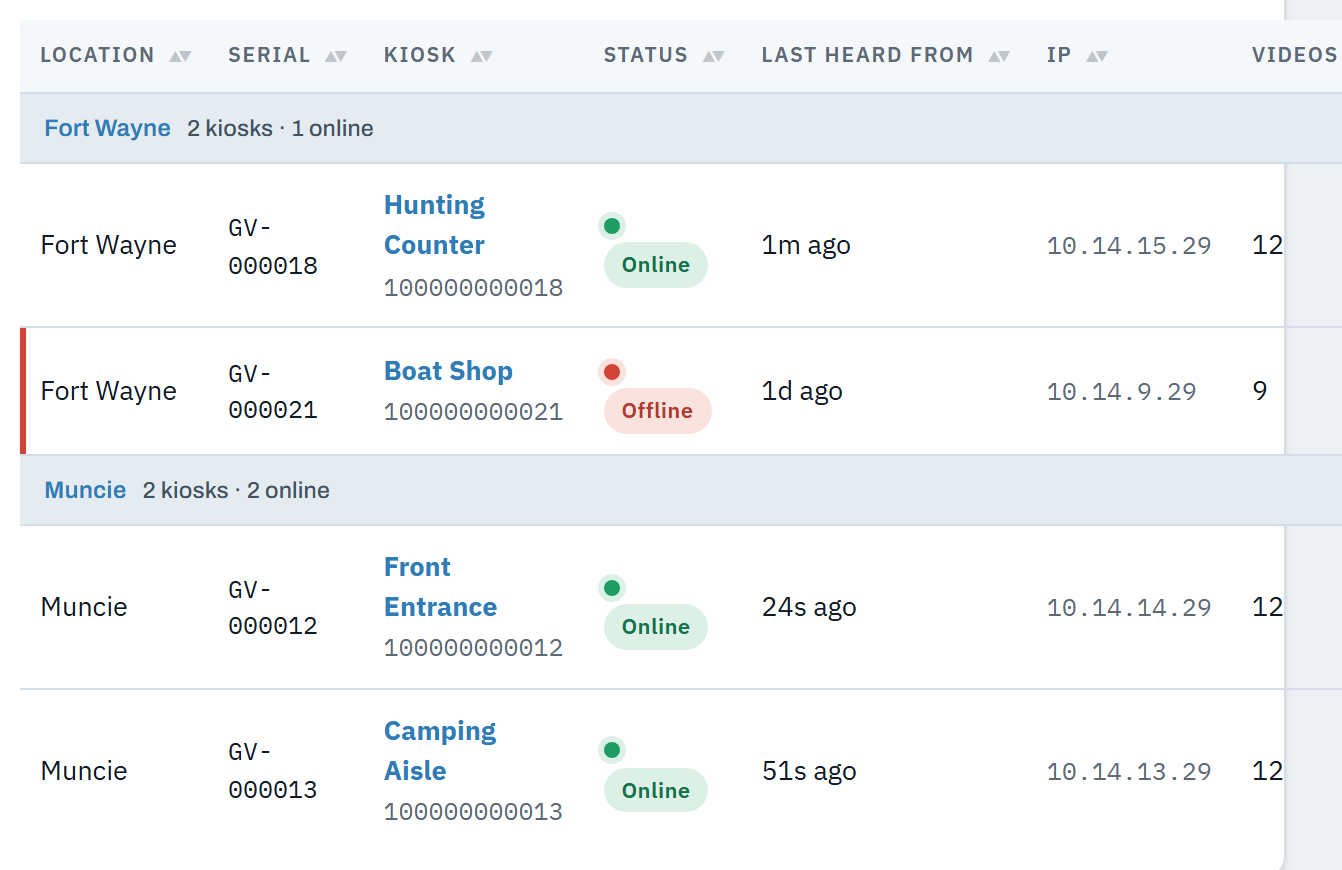Open Boat Shop kiosk details
Screen dimensions: 1342x870
[448, 371]
